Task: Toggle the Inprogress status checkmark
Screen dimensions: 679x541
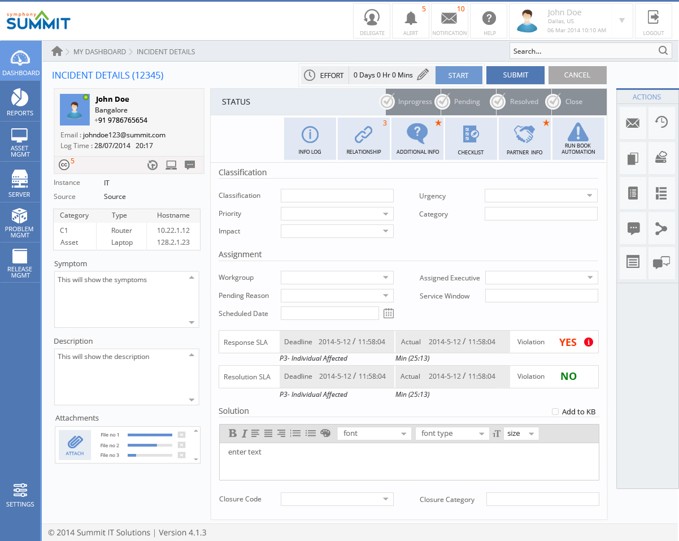Action: pos(387,102)
